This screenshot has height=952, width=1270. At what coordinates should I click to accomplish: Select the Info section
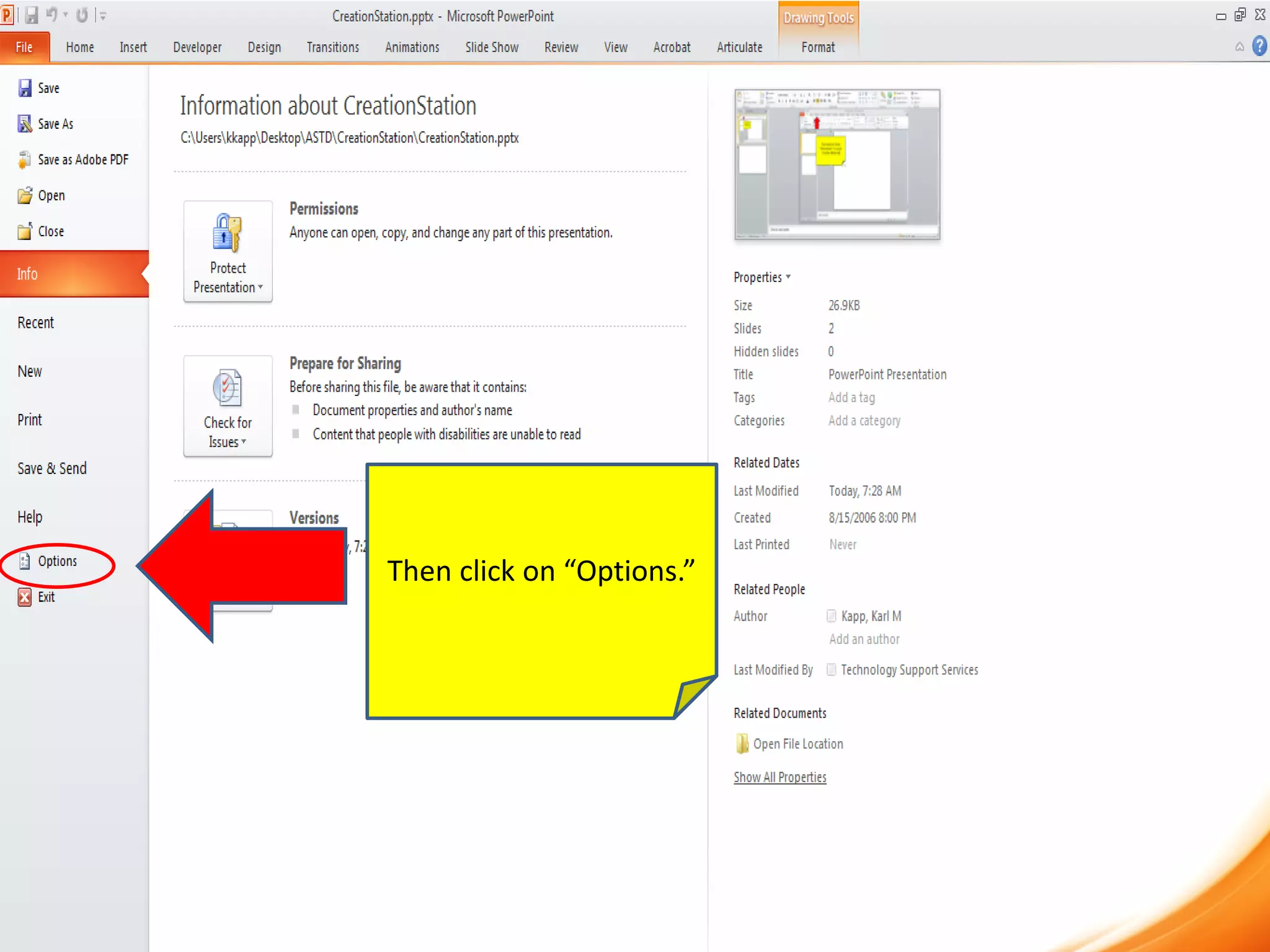(x=74, y=274)
